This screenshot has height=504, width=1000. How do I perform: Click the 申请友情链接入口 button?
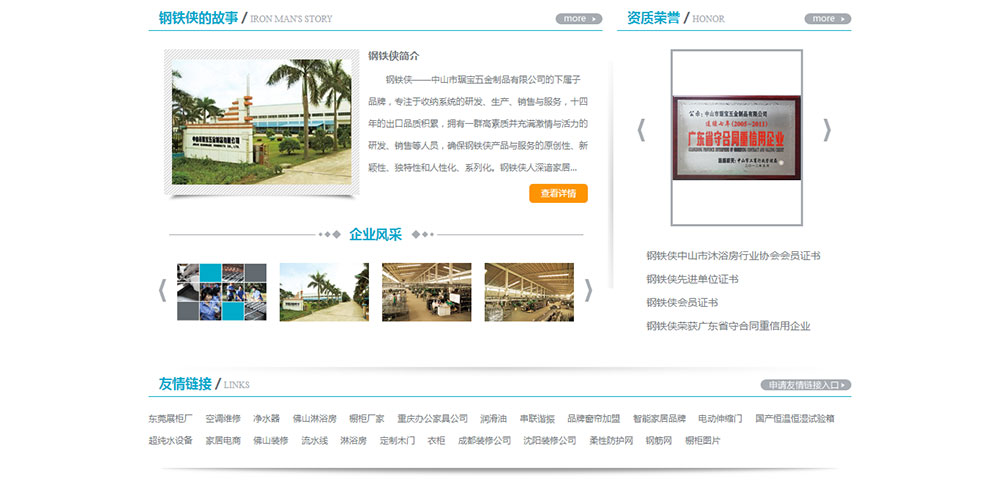point(805,385)
